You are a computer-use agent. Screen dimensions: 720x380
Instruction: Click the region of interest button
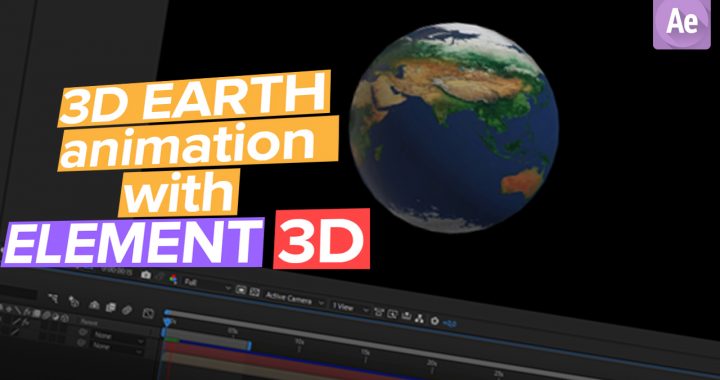(241, 290)
